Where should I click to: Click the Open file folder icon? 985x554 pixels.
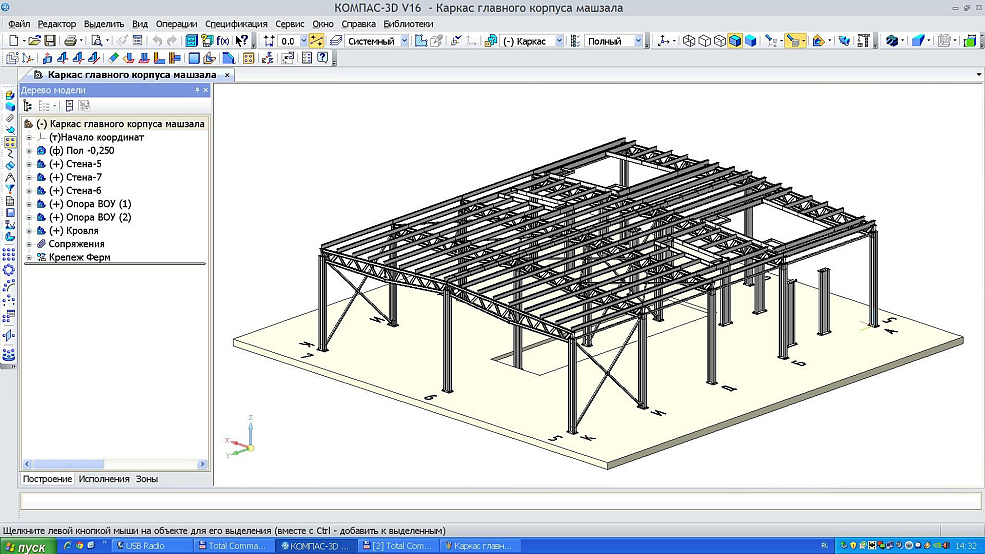(33, 41)
